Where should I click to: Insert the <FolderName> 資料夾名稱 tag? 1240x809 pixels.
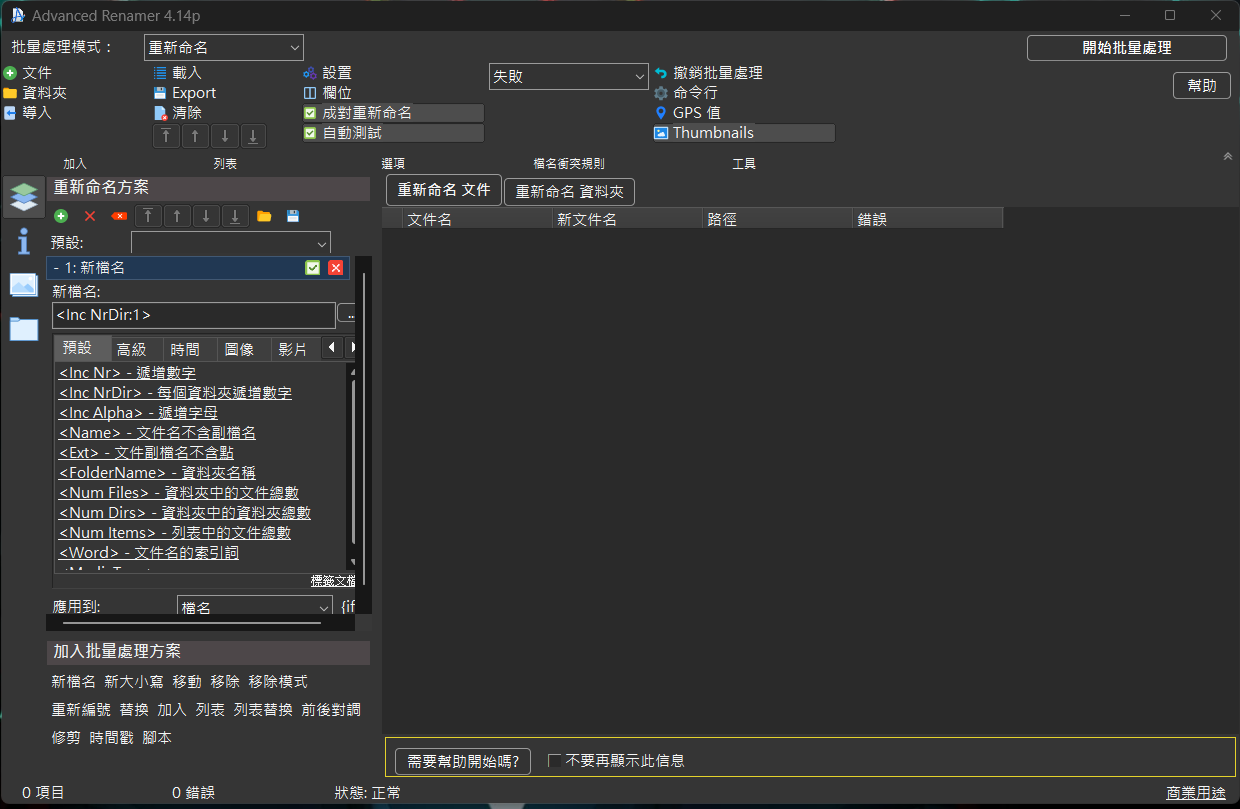pos(157,473)
